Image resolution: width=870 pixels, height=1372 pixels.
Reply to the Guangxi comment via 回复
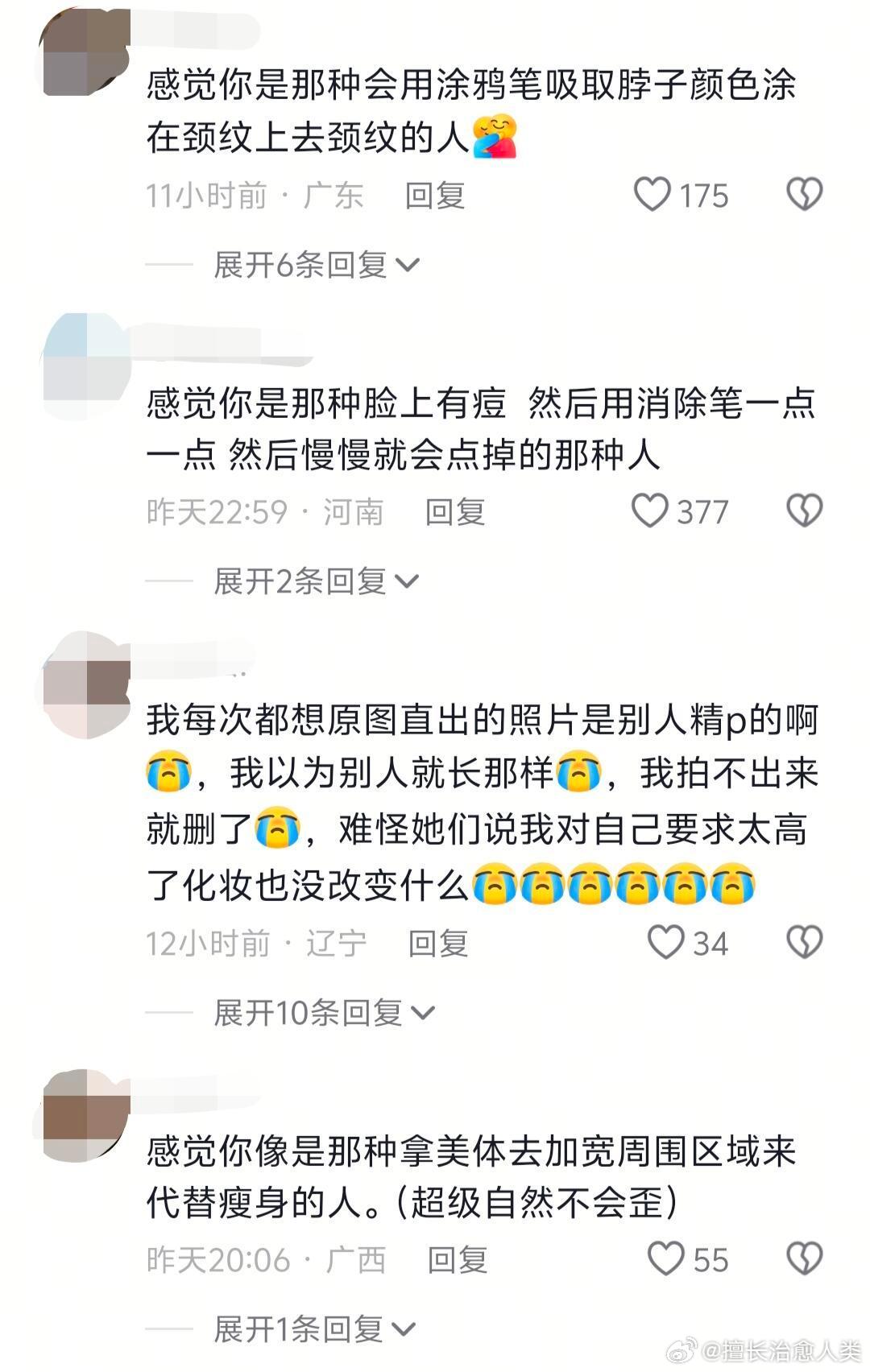(458, 1260)
